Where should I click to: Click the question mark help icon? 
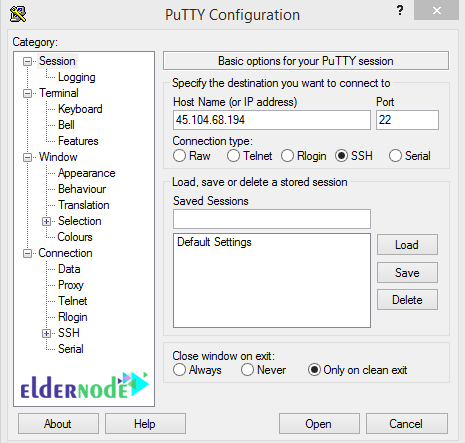(x=400, y=10)
